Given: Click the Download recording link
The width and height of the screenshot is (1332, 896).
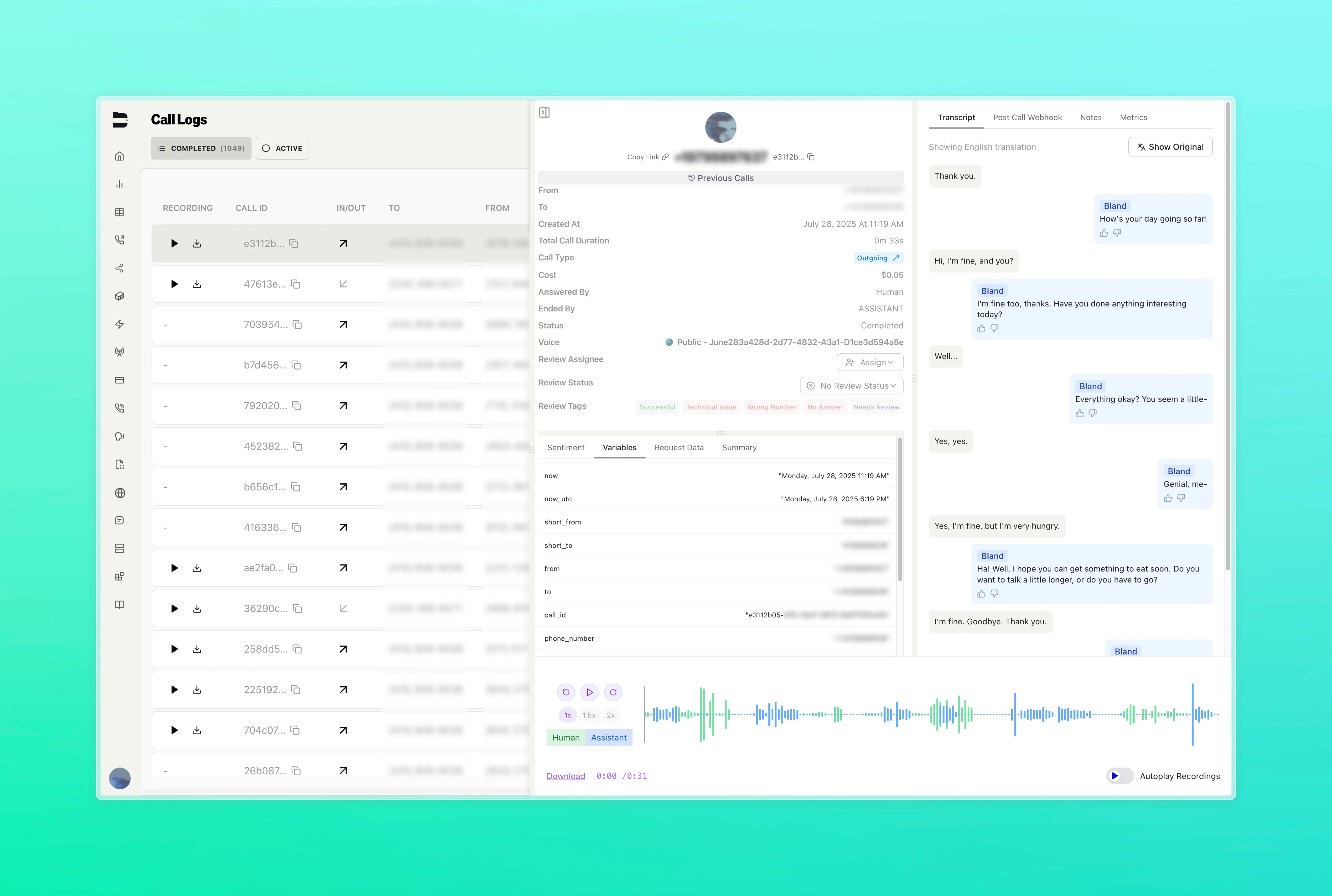Looking at the screenshot, I should 565,776.
